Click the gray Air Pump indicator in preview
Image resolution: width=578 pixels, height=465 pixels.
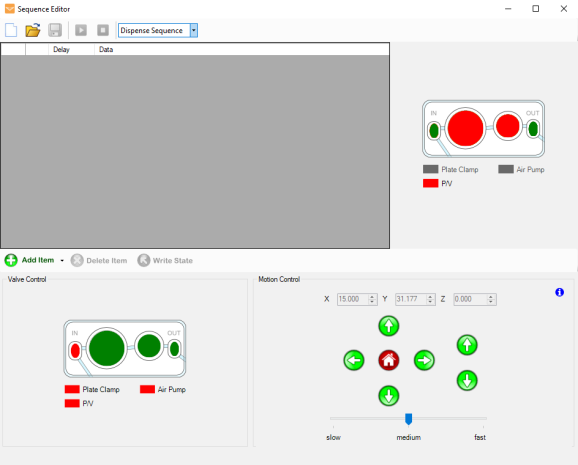coord(506,169)
